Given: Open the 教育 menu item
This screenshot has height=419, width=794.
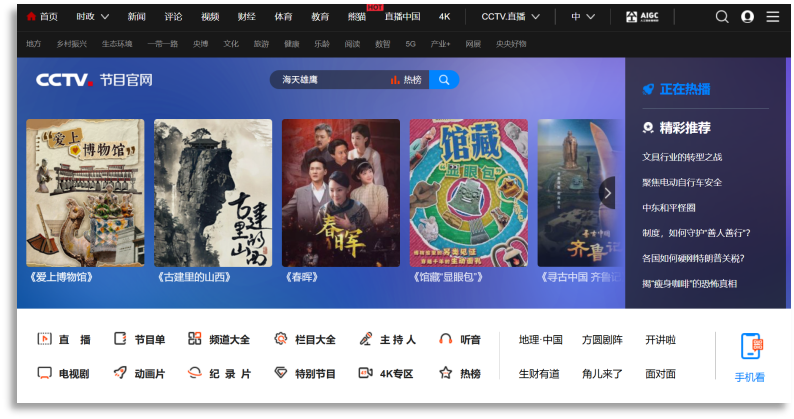Looking at the screenshot, I should tap(320, 17).
